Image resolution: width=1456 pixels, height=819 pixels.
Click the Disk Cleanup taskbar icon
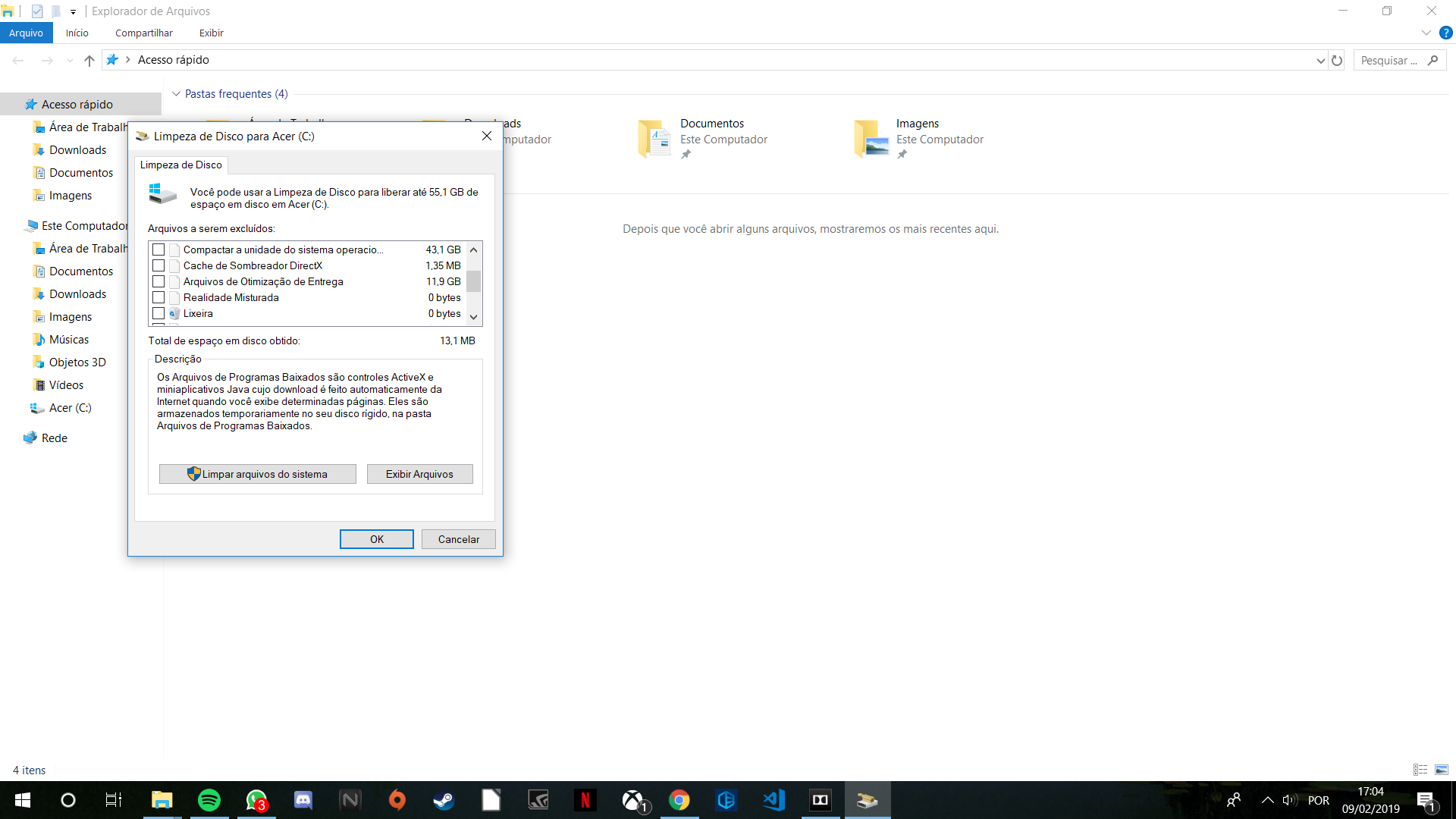[868, 800]
